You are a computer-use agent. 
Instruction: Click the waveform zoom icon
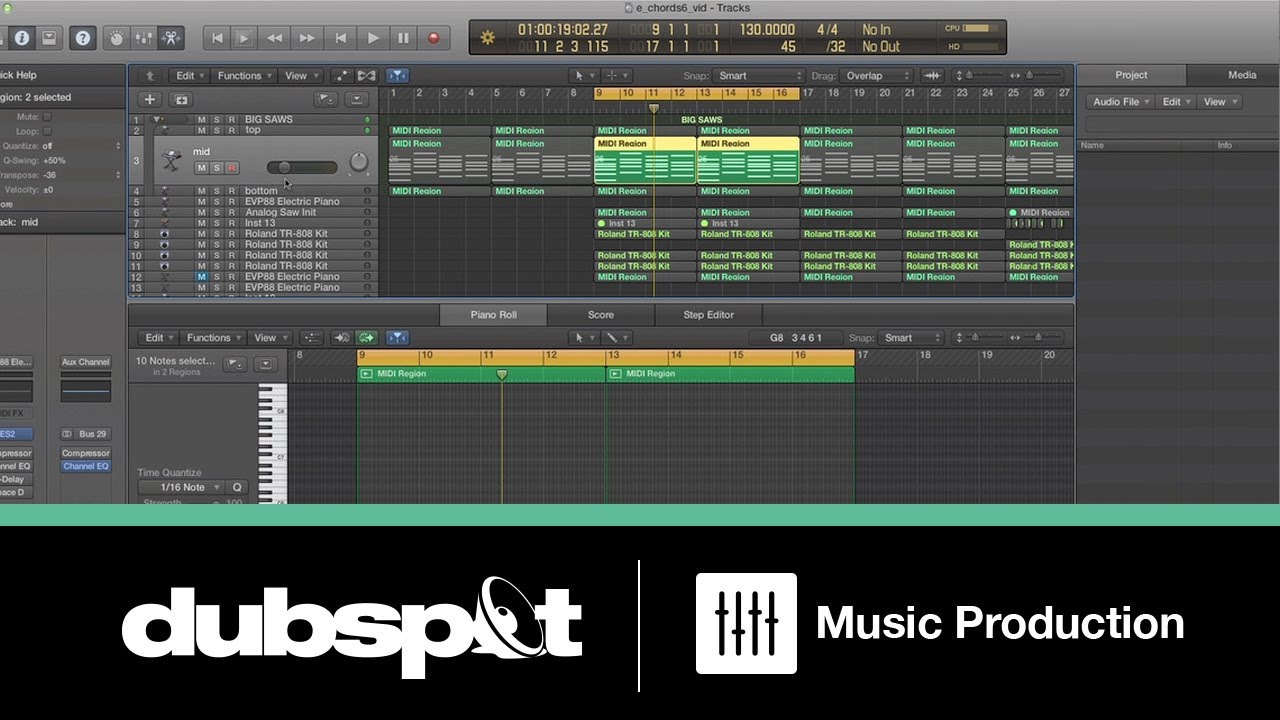932,75
